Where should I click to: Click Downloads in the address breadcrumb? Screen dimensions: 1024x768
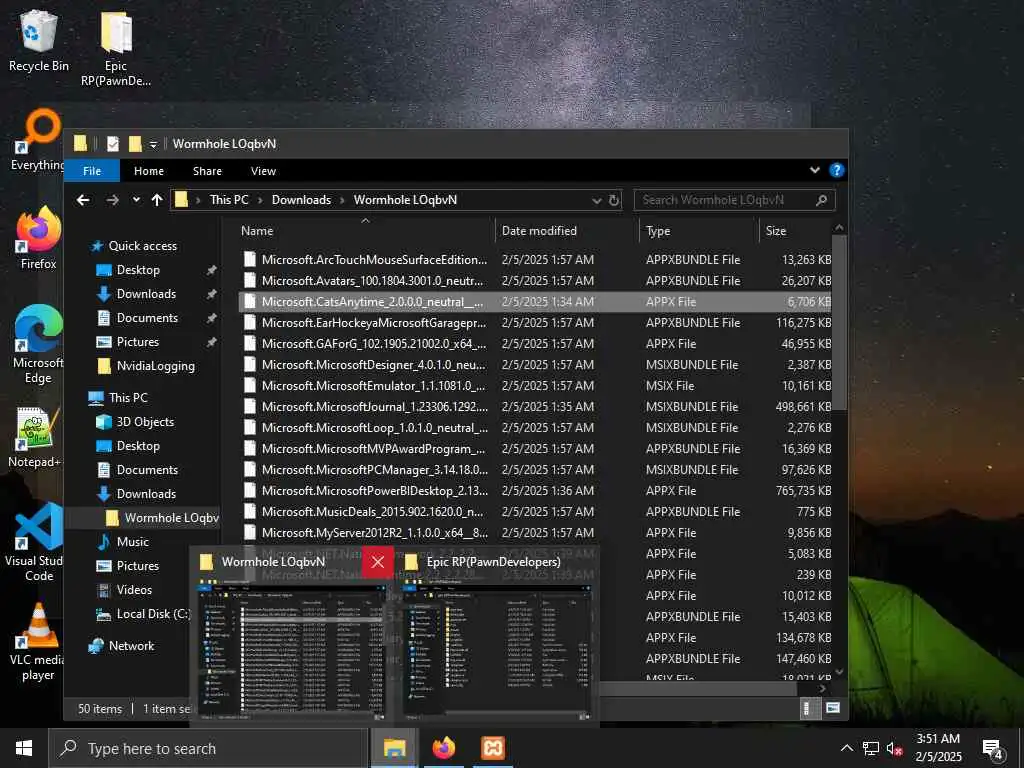point(301,200)
